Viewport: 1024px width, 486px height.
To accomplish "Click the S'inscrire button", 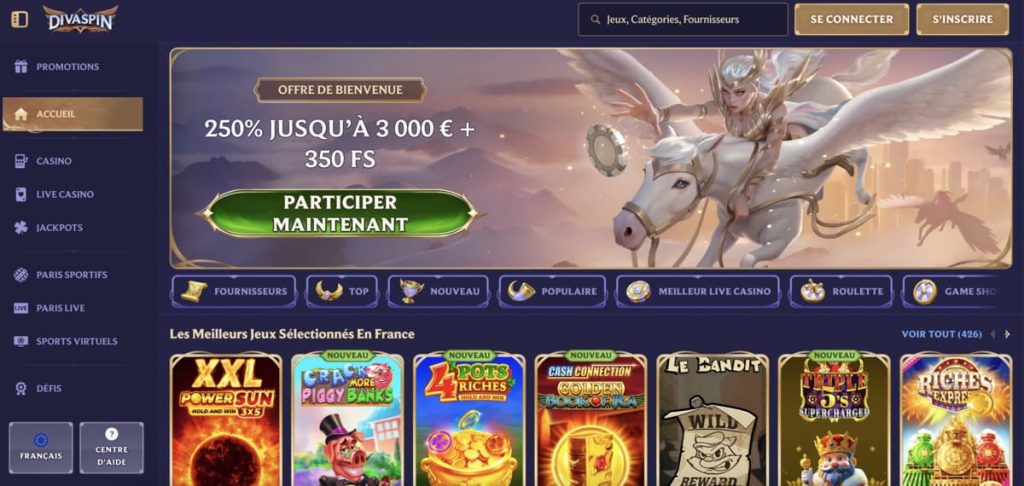I will pyautogui.click(x=963, y=20).
